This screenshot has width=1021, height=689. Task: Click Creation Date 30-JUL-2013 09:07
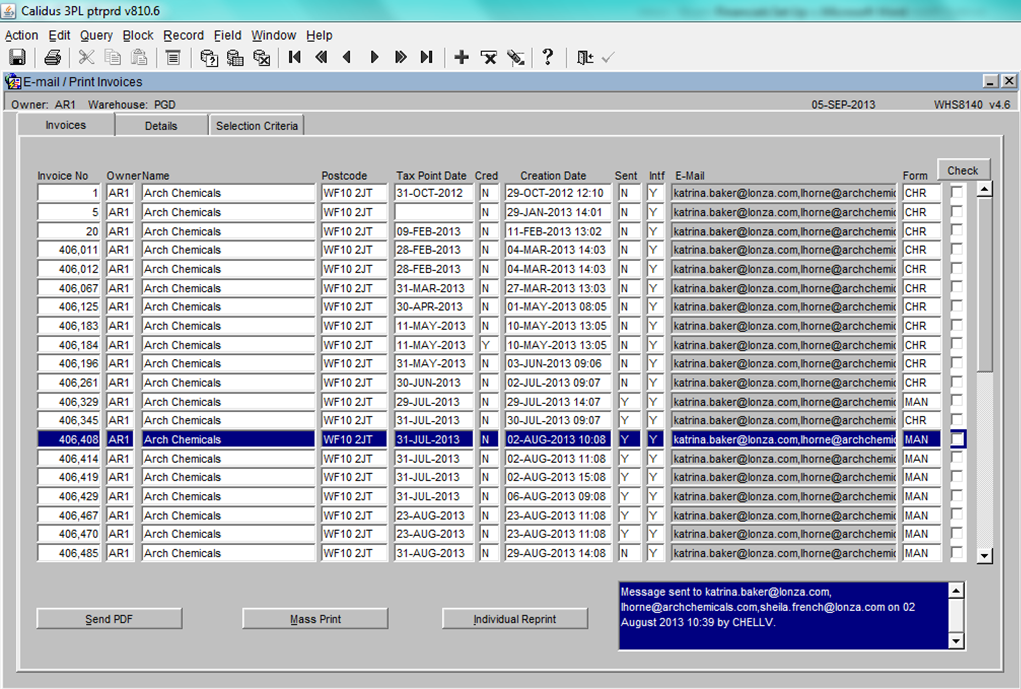557,420
